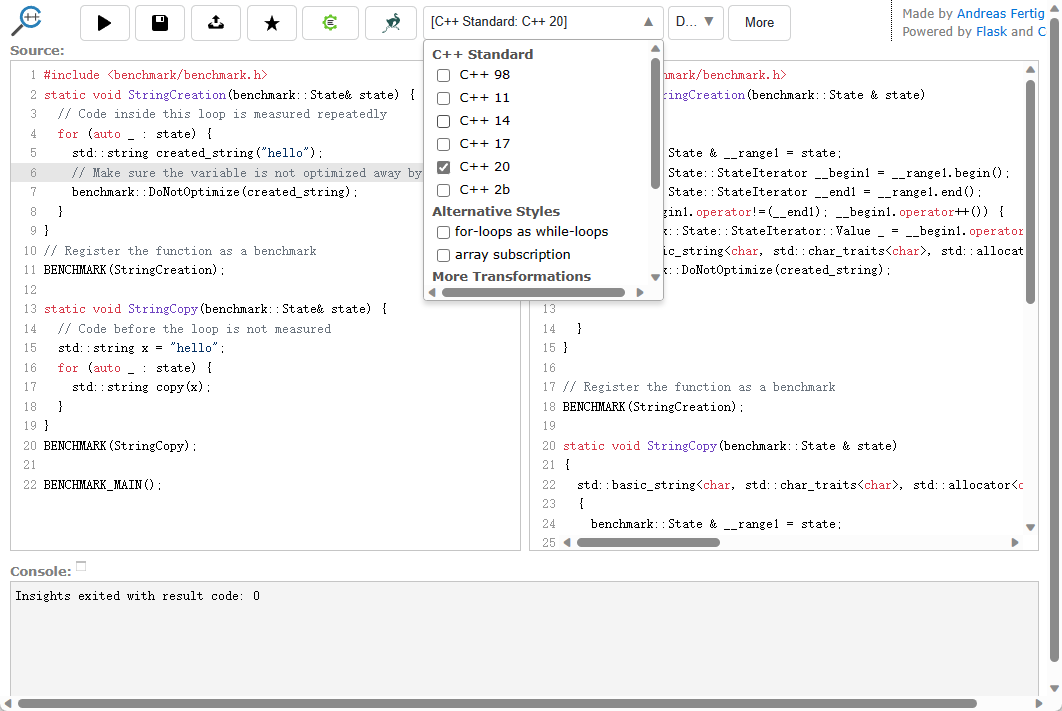Uncheck the C++ 20 standard option
The height and width of the screenshot is (711, 1062).
[443, 166]
